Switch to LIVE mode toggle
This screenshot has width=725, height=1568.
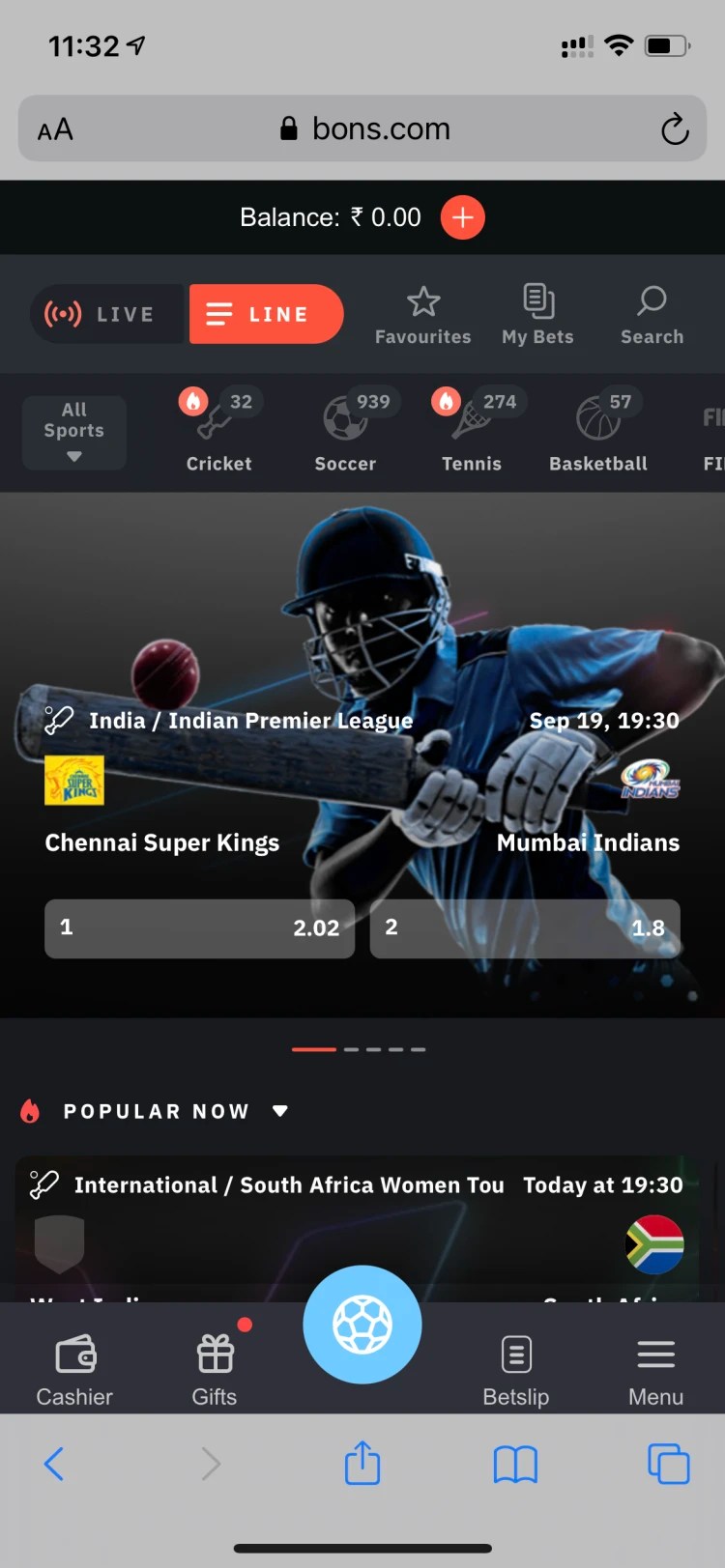tap(107, 314)
